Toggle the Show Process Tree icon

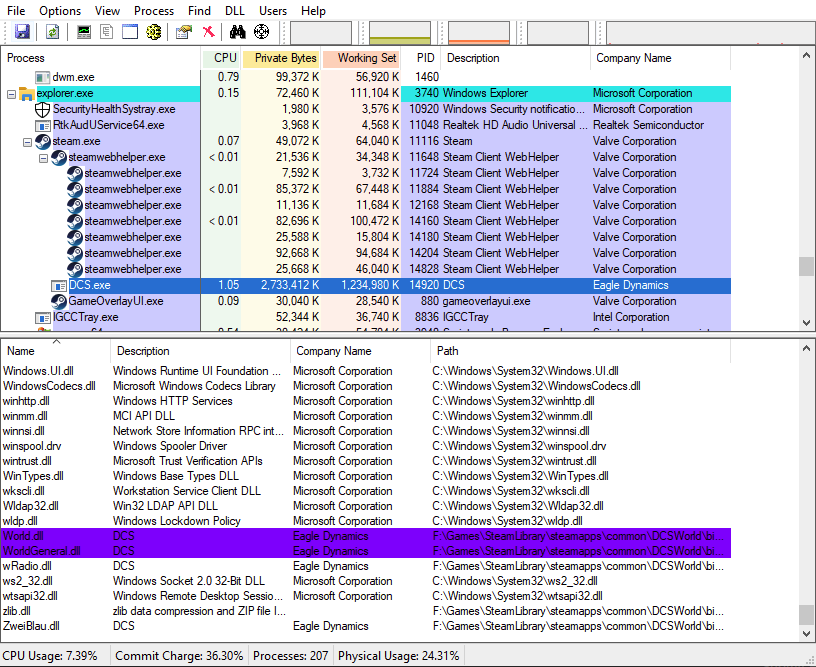107,32
